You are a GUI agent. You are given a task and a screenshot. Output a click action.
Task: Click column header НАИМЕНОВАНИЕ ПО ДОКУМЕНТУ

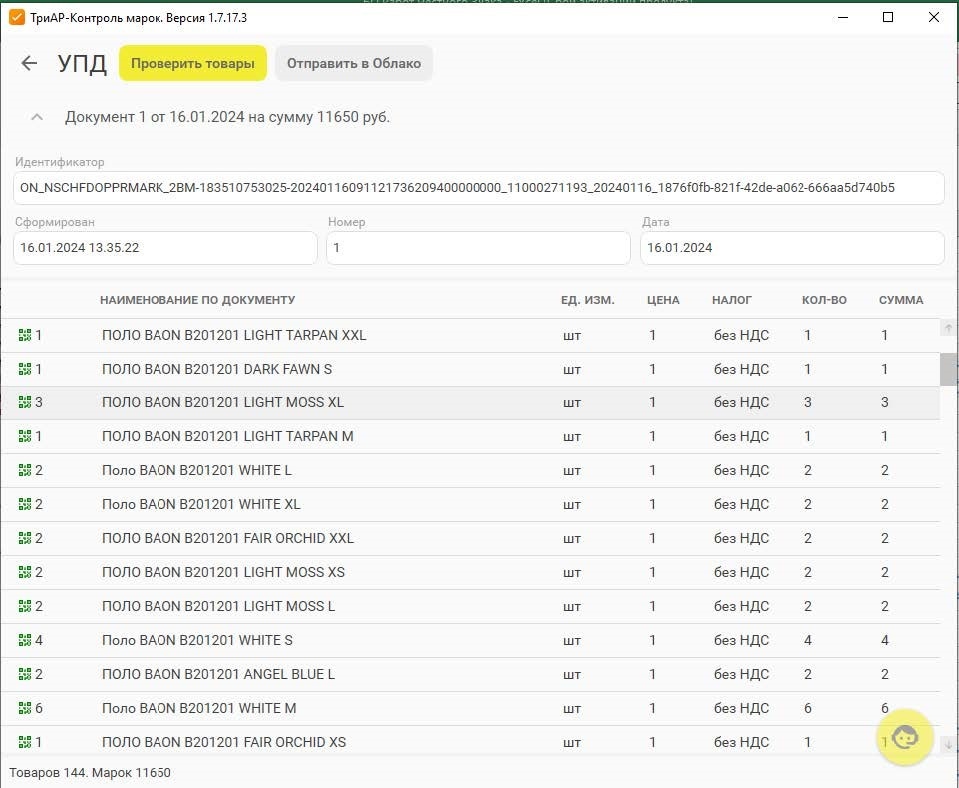[198, 300]
